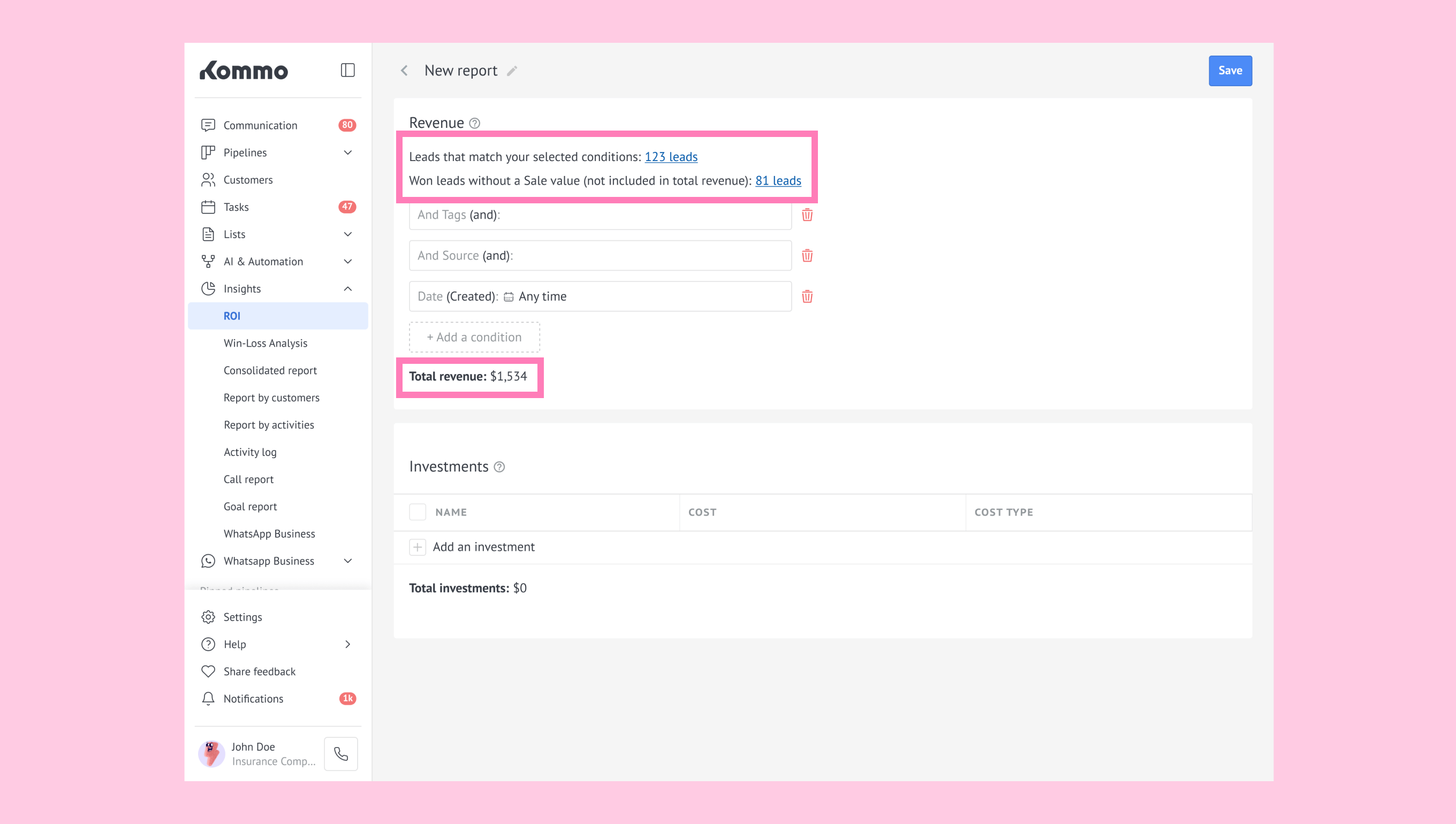Click the Save button
The image size is (1456, 824).
(x=1230, y=71)
